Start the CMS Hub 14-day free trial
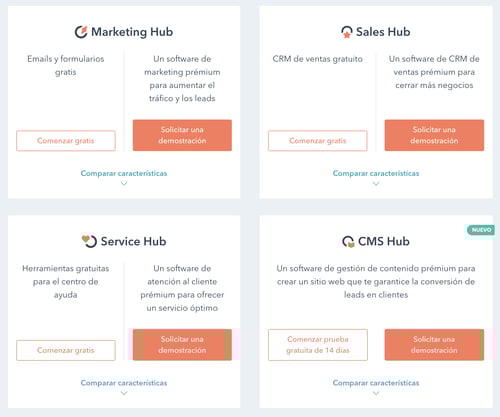500x417 pixels. (x=318, y=345)
